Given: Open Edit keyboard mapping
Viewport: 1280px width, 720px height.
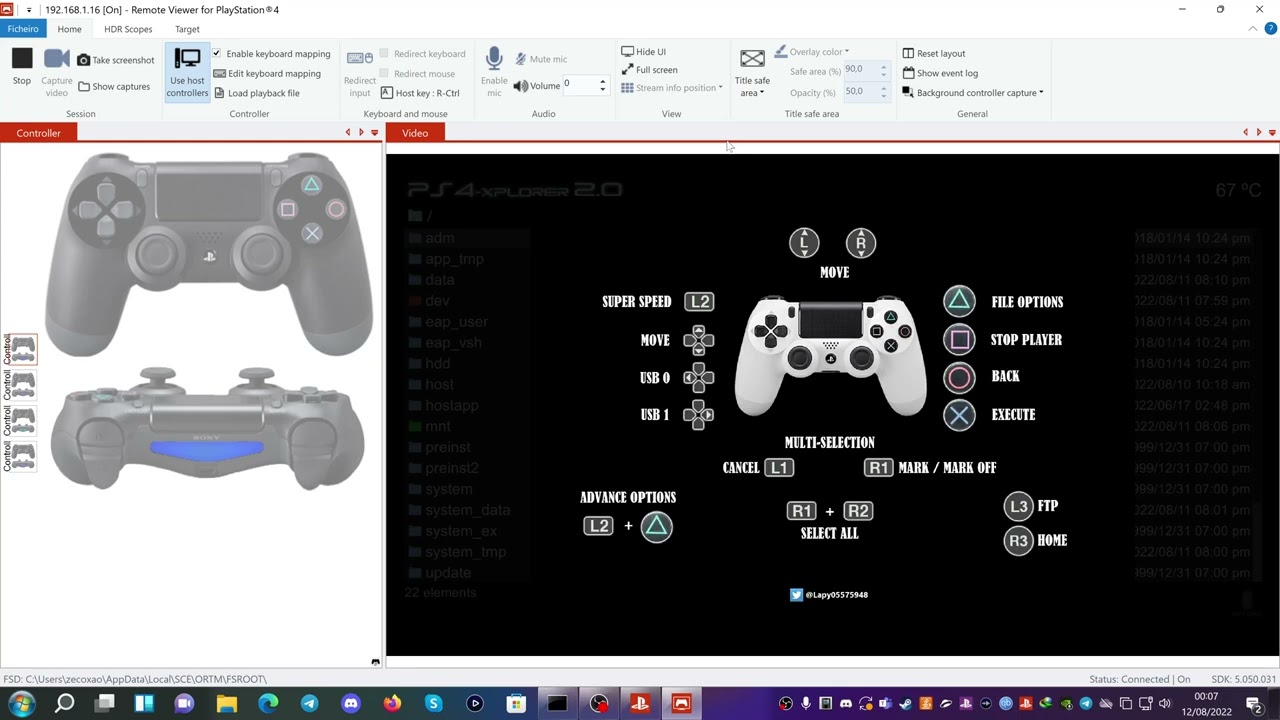Looking at the screenshot, I should [x=267, y=73].
